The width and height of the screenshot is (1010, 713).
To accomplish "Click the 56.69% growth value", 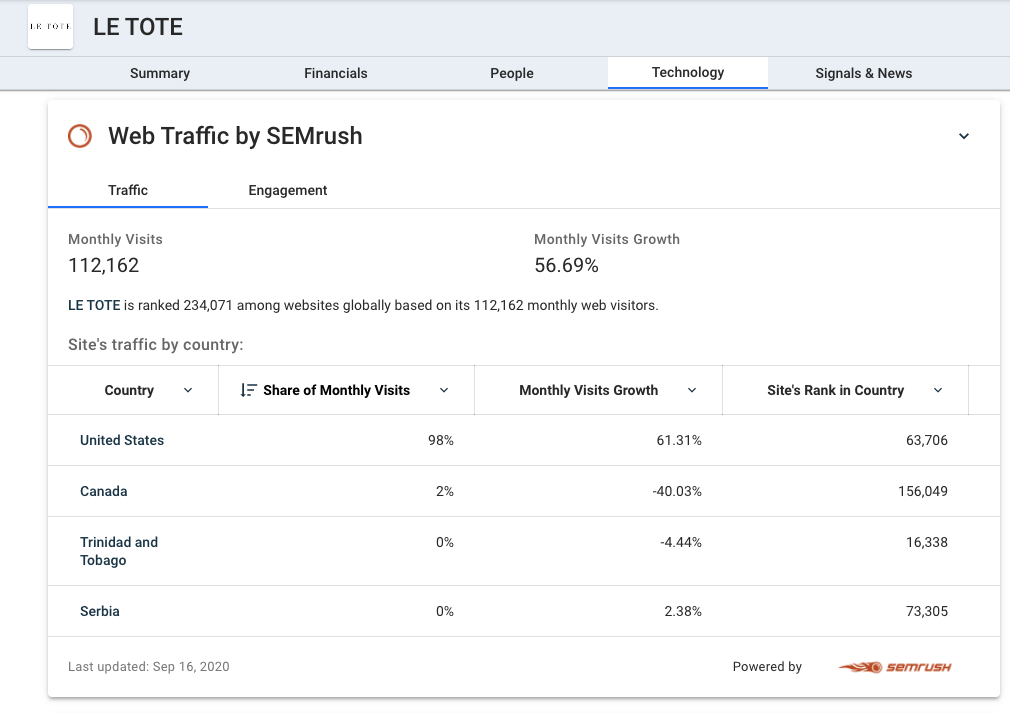I will tap(566, 265).
